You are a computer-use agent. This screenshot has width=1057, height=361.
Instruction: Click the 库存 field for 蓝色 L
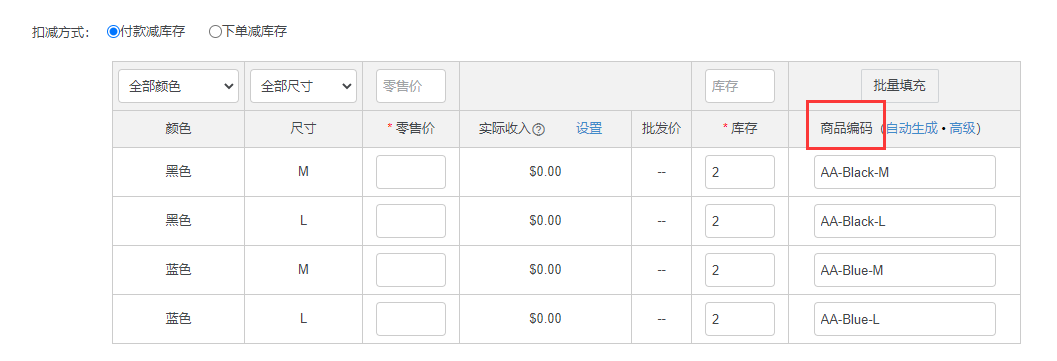coord(740,319)
